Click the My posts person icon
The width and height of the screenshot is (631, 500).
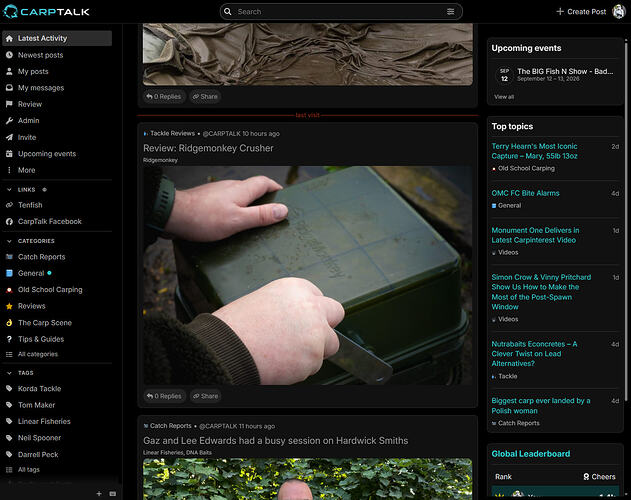click(9, 71)
